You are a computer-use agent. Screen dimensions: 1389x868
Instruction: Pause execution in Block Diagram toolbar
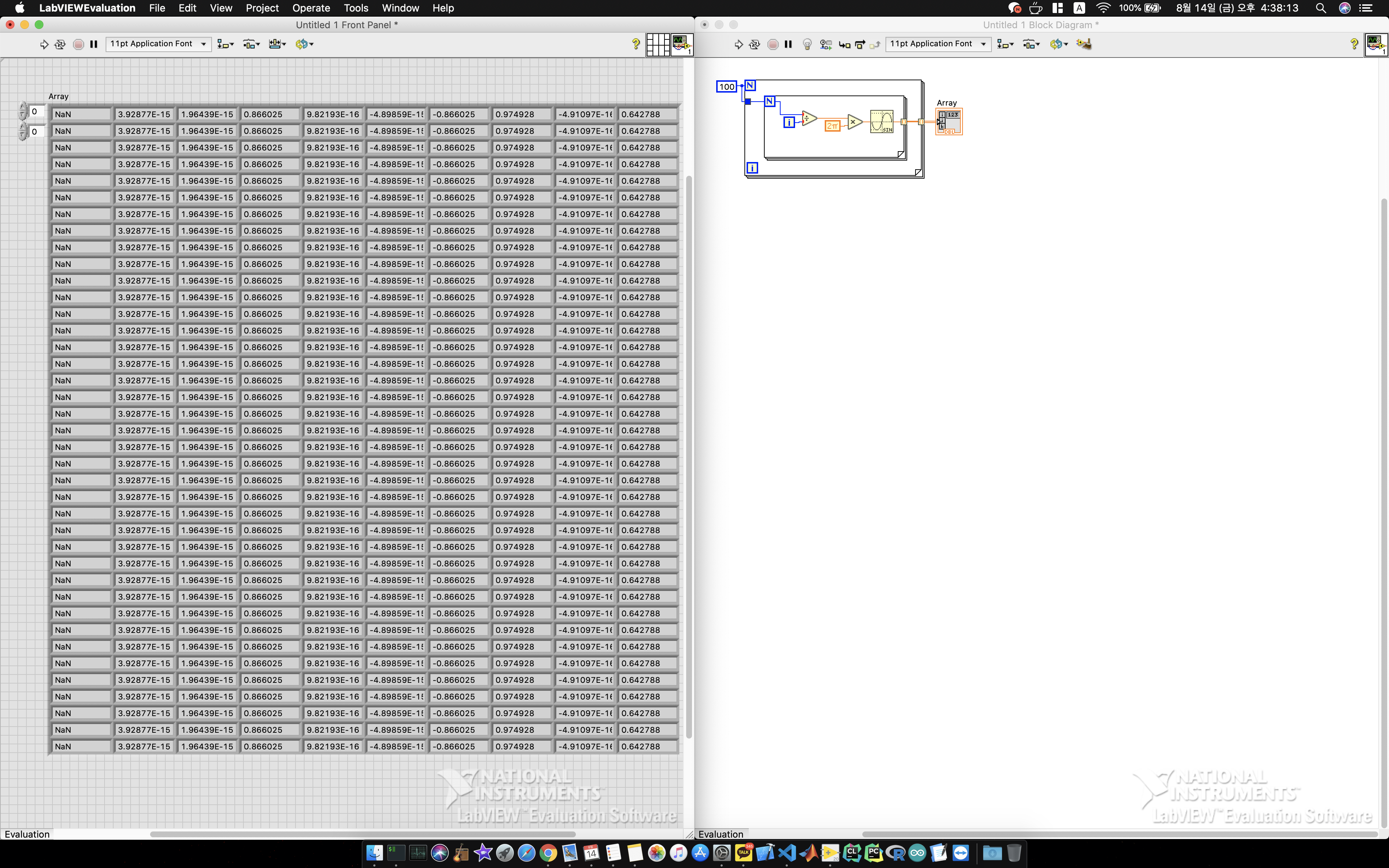tap(789, 44)
